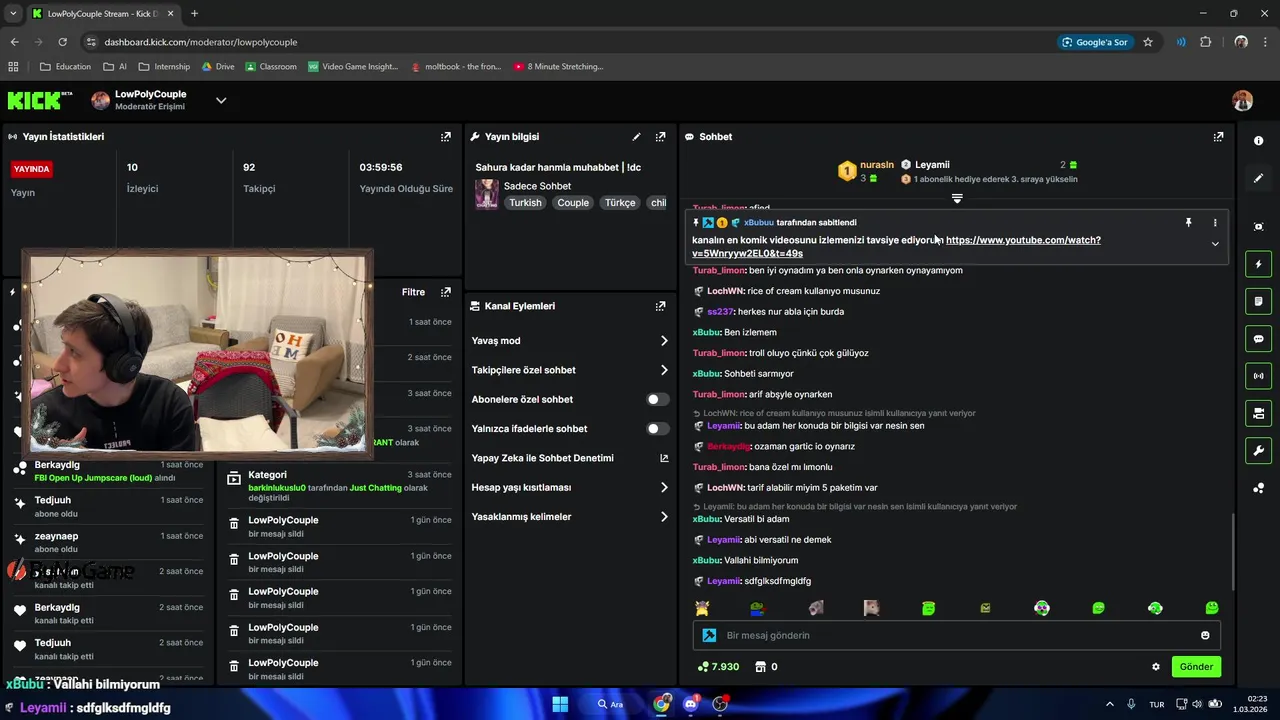The image size is (1280, 720).
Task: Open the chat bubble sidebar icon
Action: pyautogui.click(x=1258, y=339)
